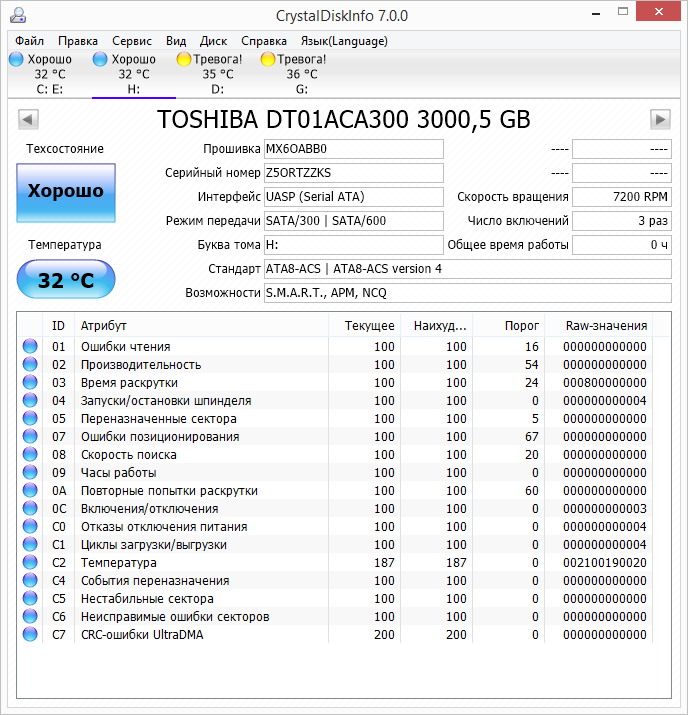
Task: Select the H: disk status orb
Action: point(100,59)
